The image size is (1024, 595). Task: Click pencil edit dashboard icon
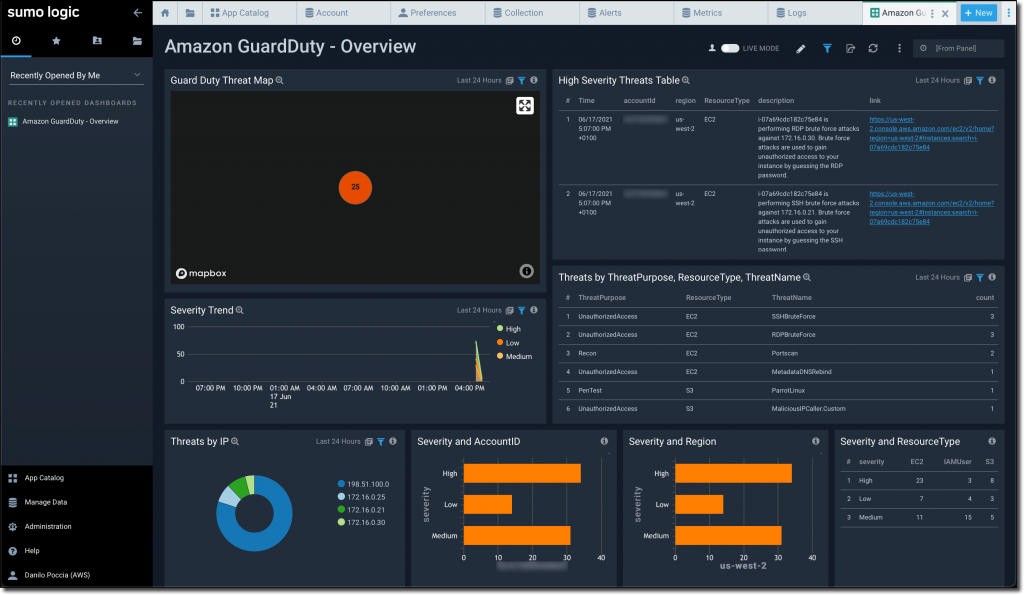click(801, 48)
